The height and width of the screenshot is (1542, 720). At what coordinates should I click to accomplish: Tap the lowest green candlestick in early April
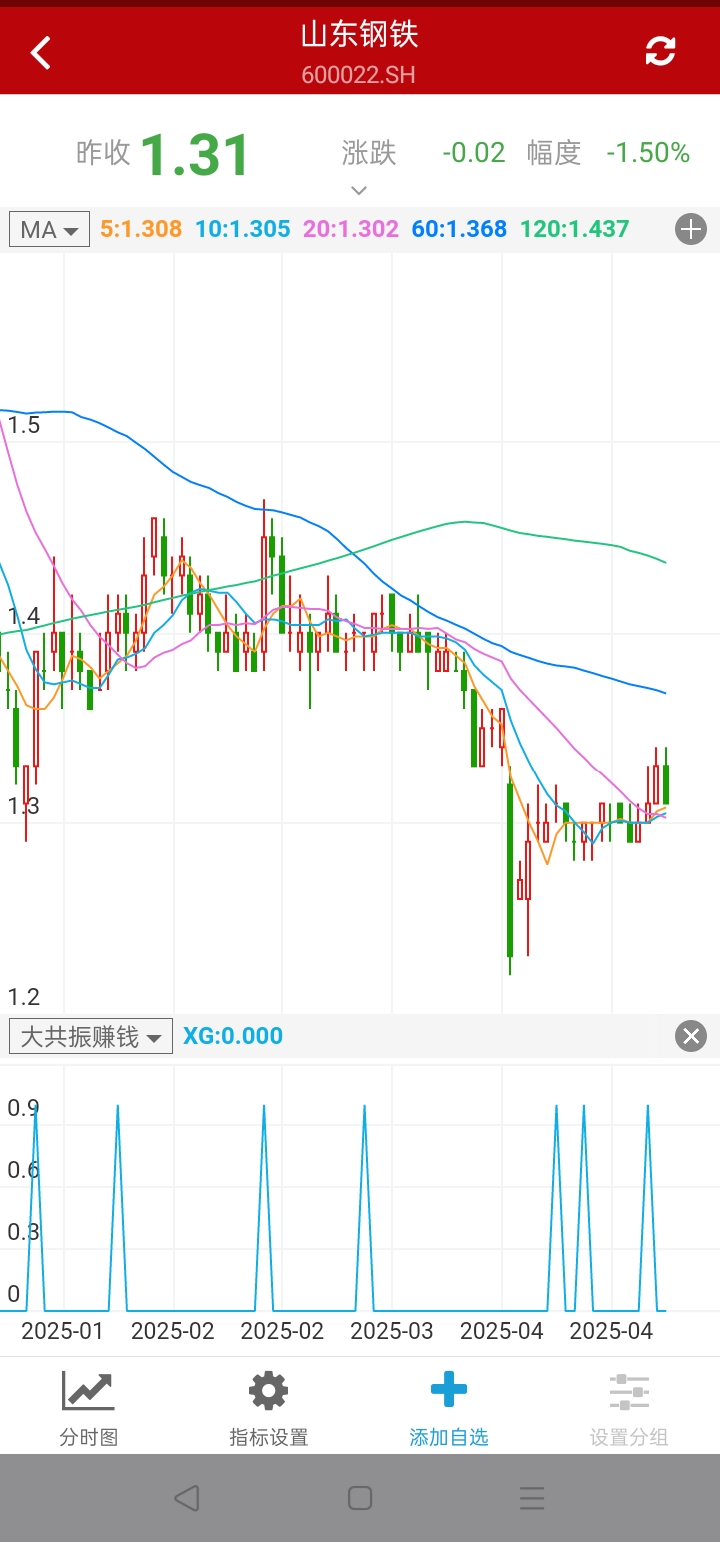510,870
